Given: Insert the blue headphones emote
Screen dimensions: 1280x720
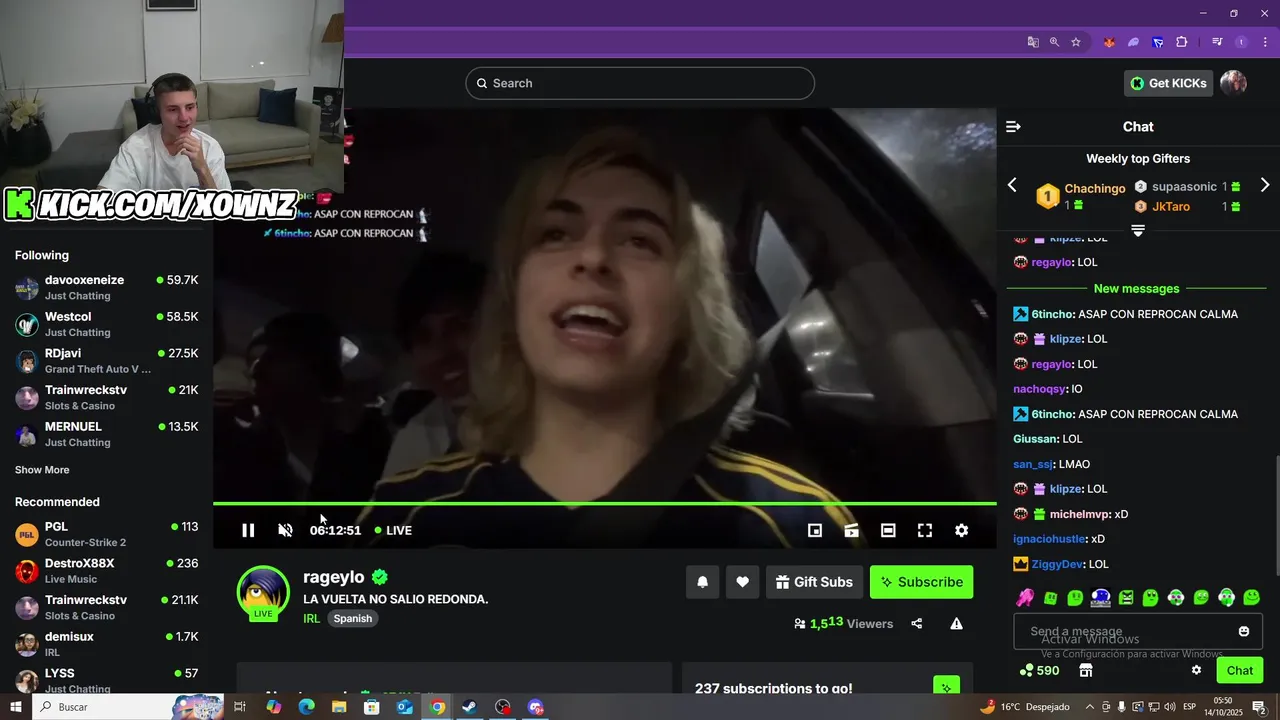Looking at the screenshot, I should (x=1100, y=598).
